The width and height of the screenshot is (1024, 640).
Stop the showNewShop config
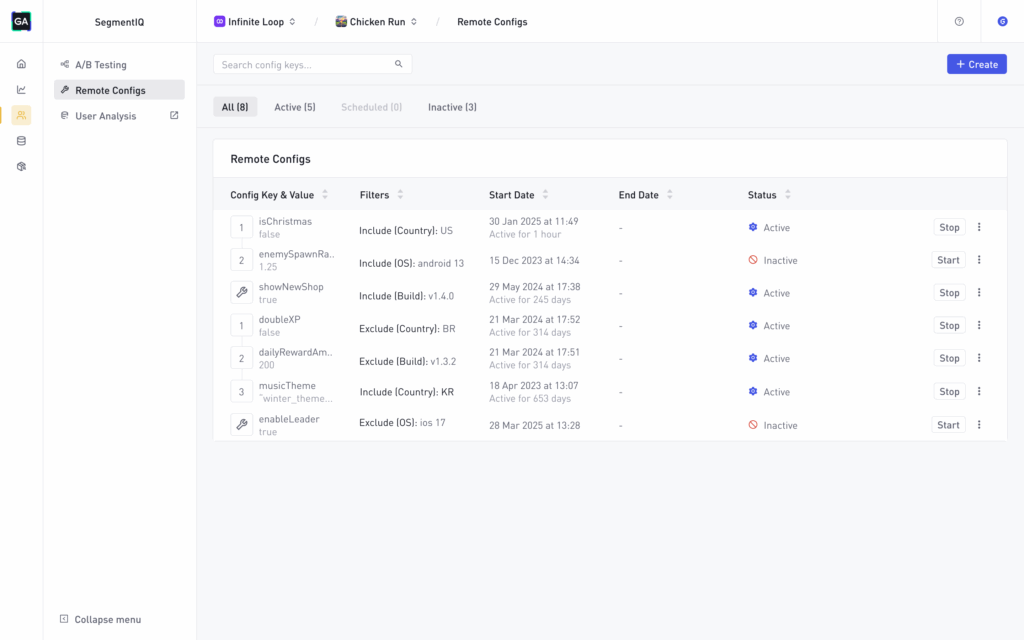[x=949, y=293]
